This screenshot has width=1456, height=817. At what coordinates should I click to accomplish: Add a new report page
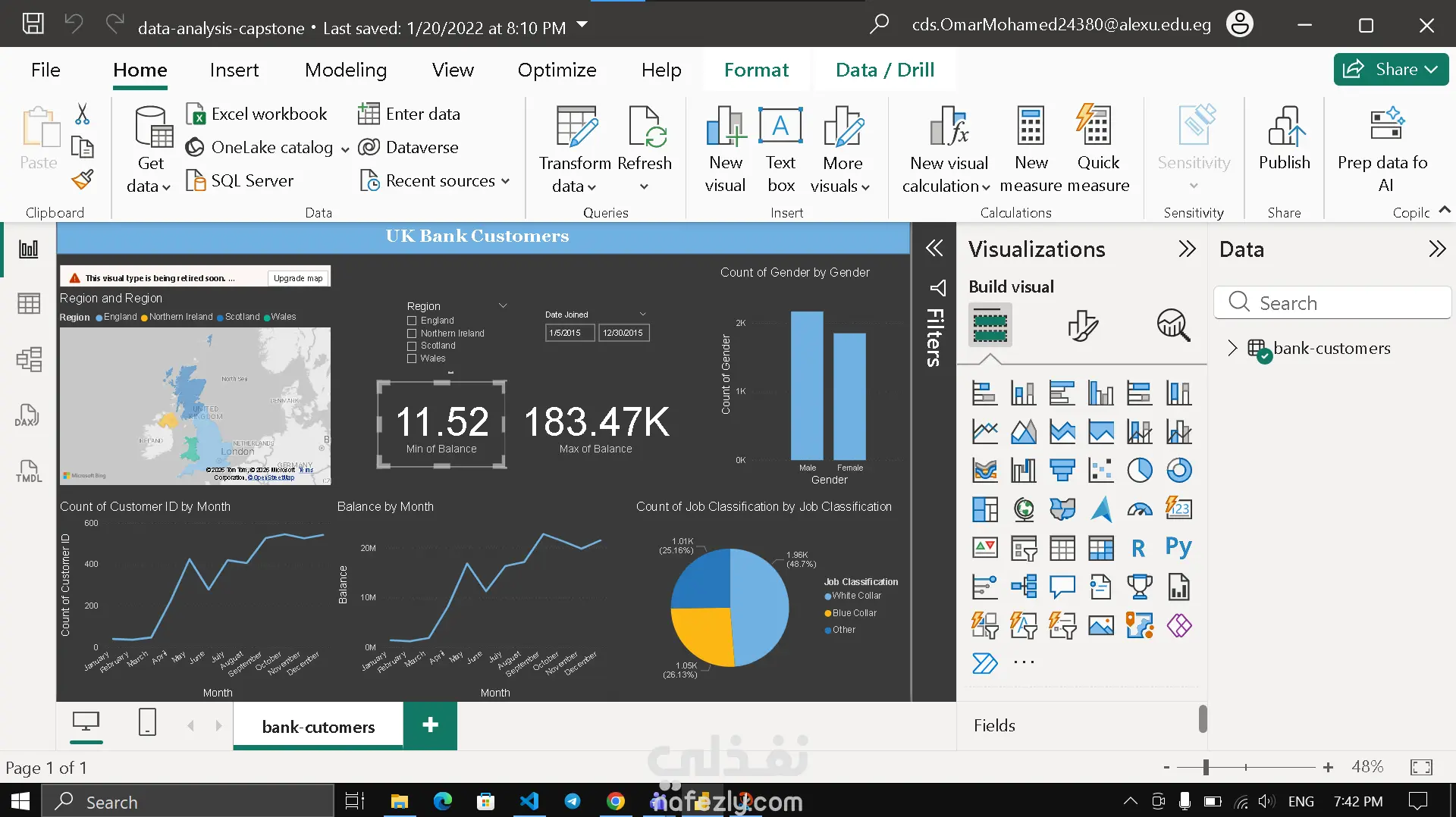click(x=430, y=725)
